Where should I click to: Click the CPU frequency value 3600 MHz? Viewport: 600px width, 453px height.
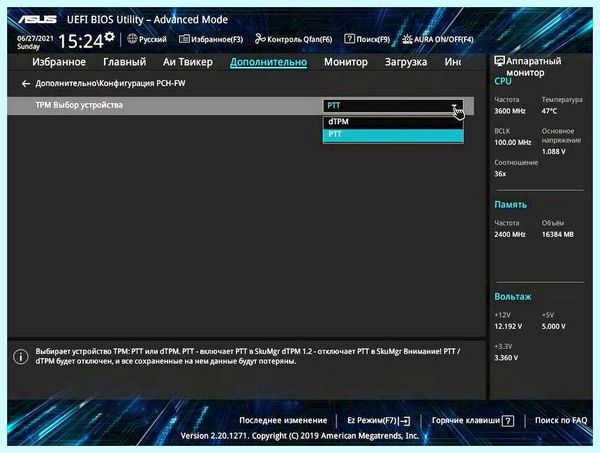[x=509, y=111]
